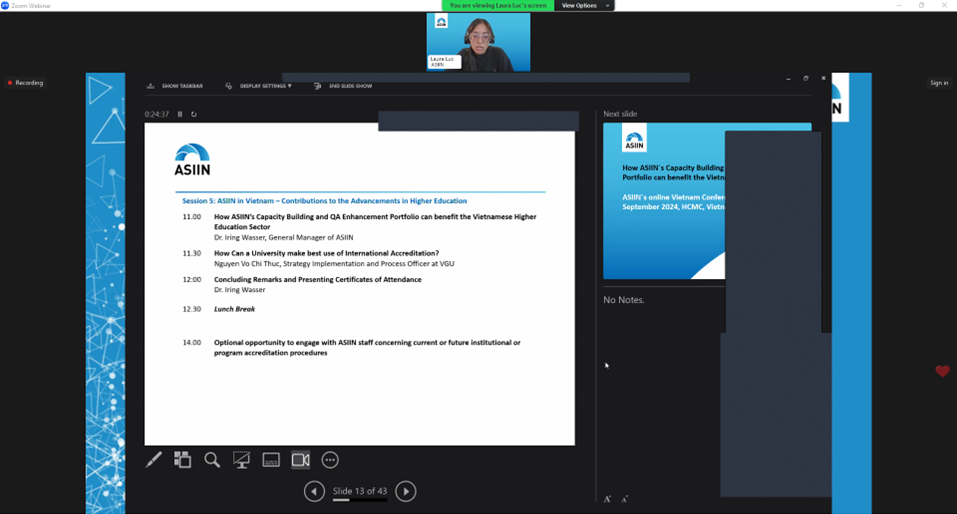Open Display Settings dropdown
957x514 pixels.
pyautogui.click(x=265, y=86)
